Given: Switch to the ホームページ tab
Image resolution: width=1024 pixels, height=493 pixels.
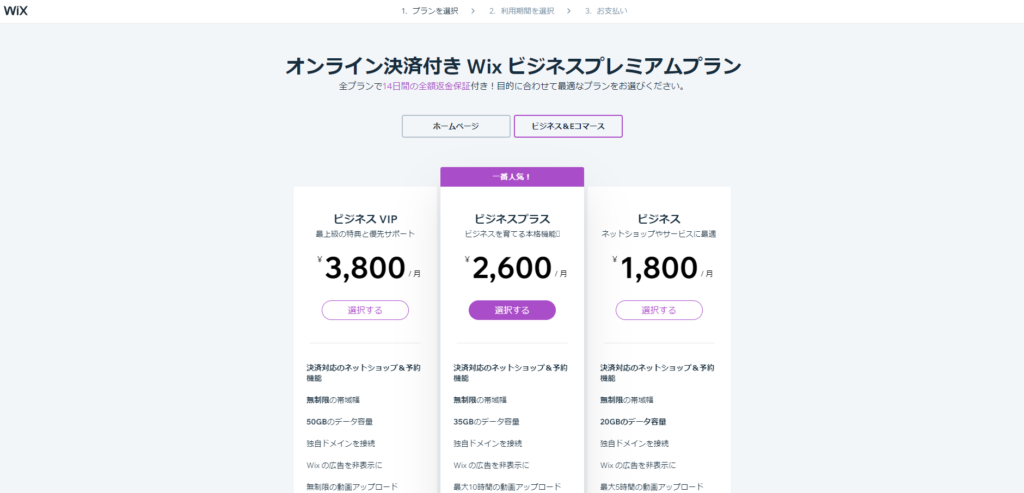Looking at the screenshot, I should (455, 126).
